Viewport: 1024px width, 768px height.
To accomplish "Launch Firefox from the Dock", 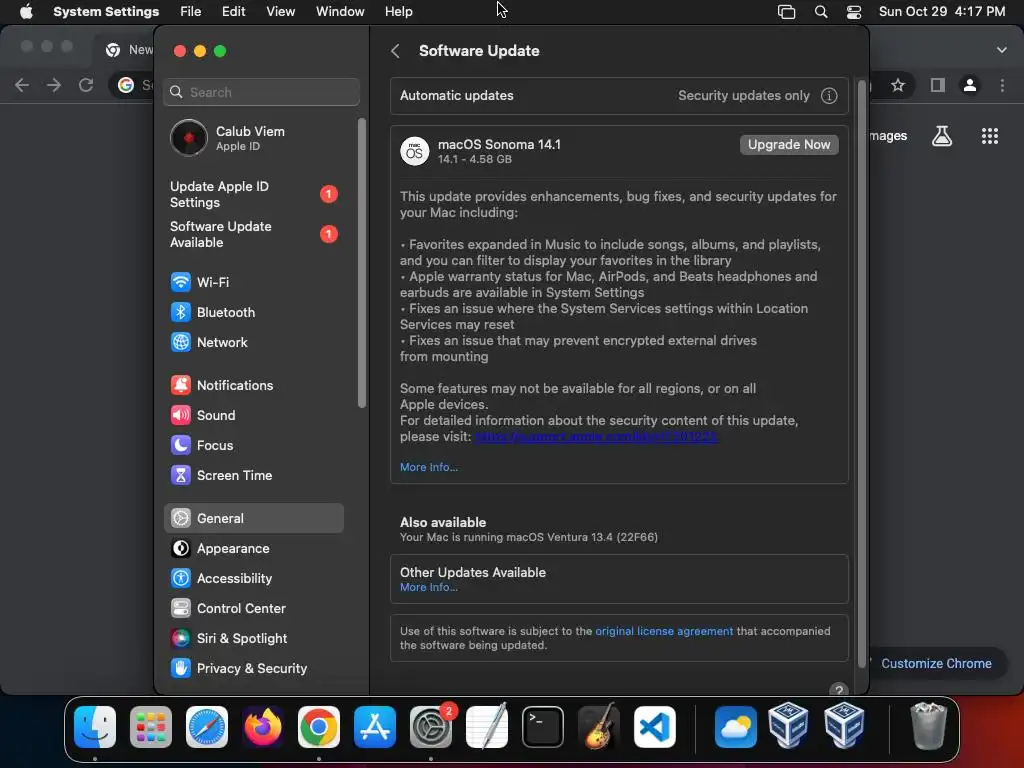I will coord(263,727).
